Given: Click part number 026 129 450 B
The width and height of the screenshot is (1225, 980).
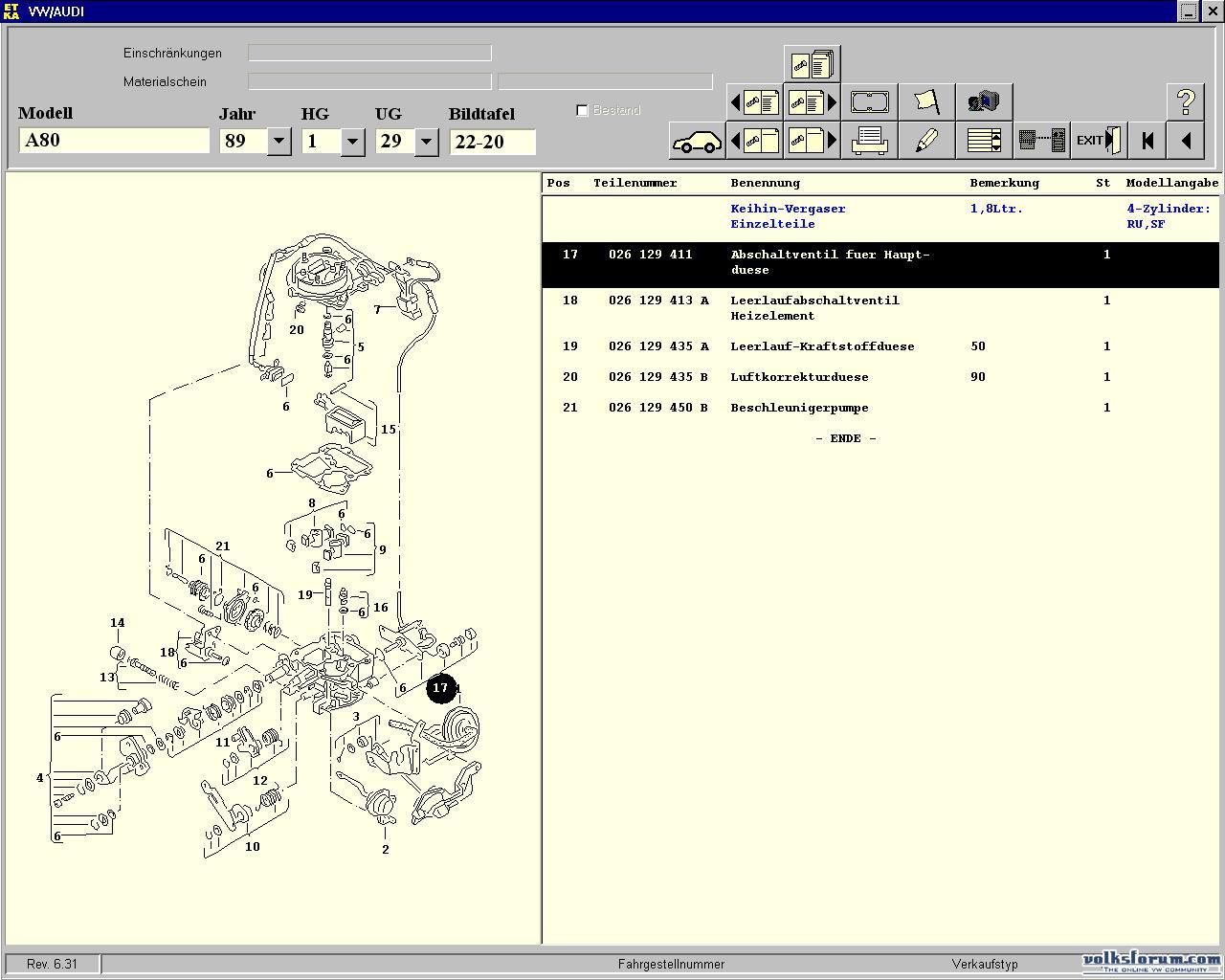Looking at the screenshot, I should point(658,408).
